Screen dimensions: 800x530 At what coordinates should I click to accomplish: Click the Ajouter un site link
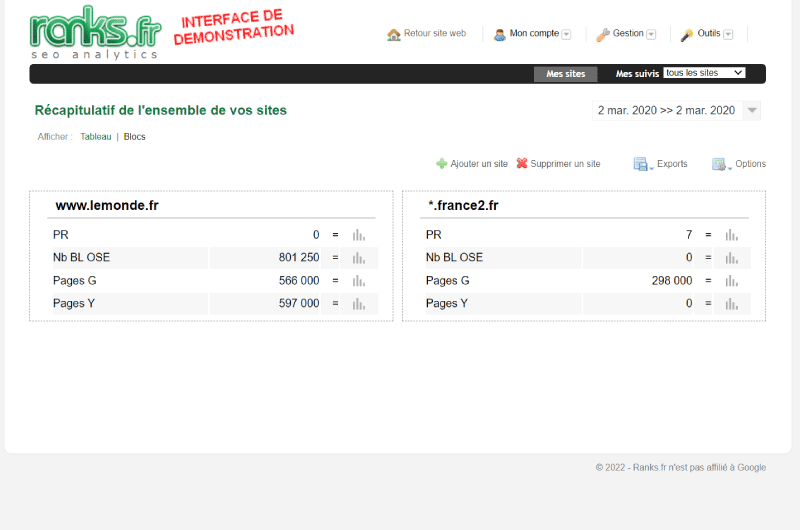coord(479,164)
